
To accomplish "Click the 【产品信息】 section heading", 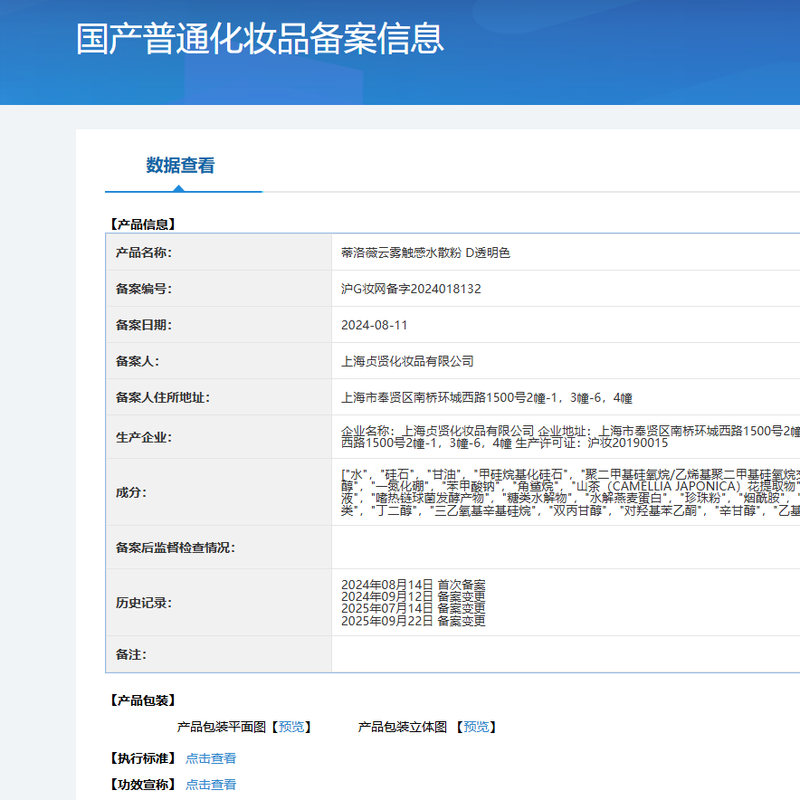I will coord(142,224).
